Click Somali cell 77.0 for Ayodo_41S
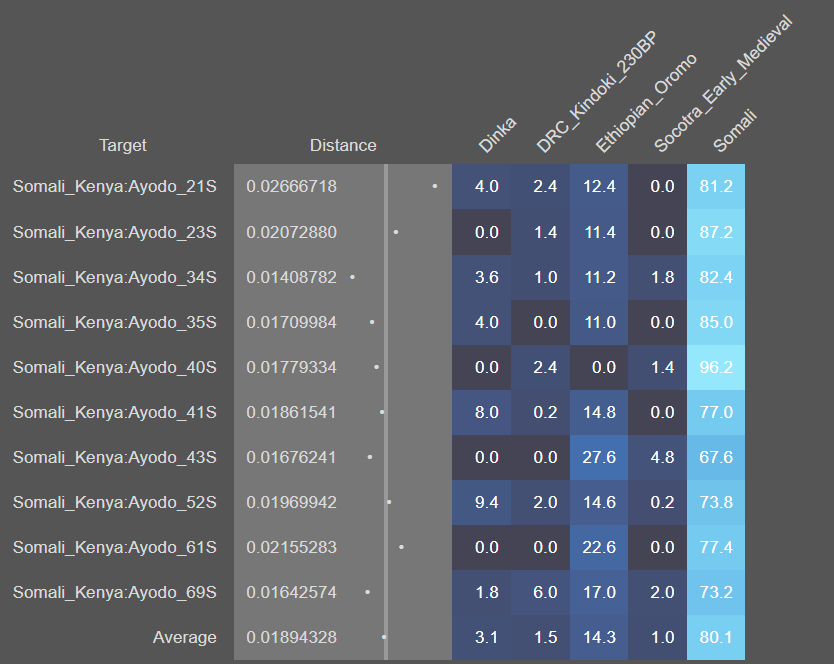834x664 pixels. (716, 412)
